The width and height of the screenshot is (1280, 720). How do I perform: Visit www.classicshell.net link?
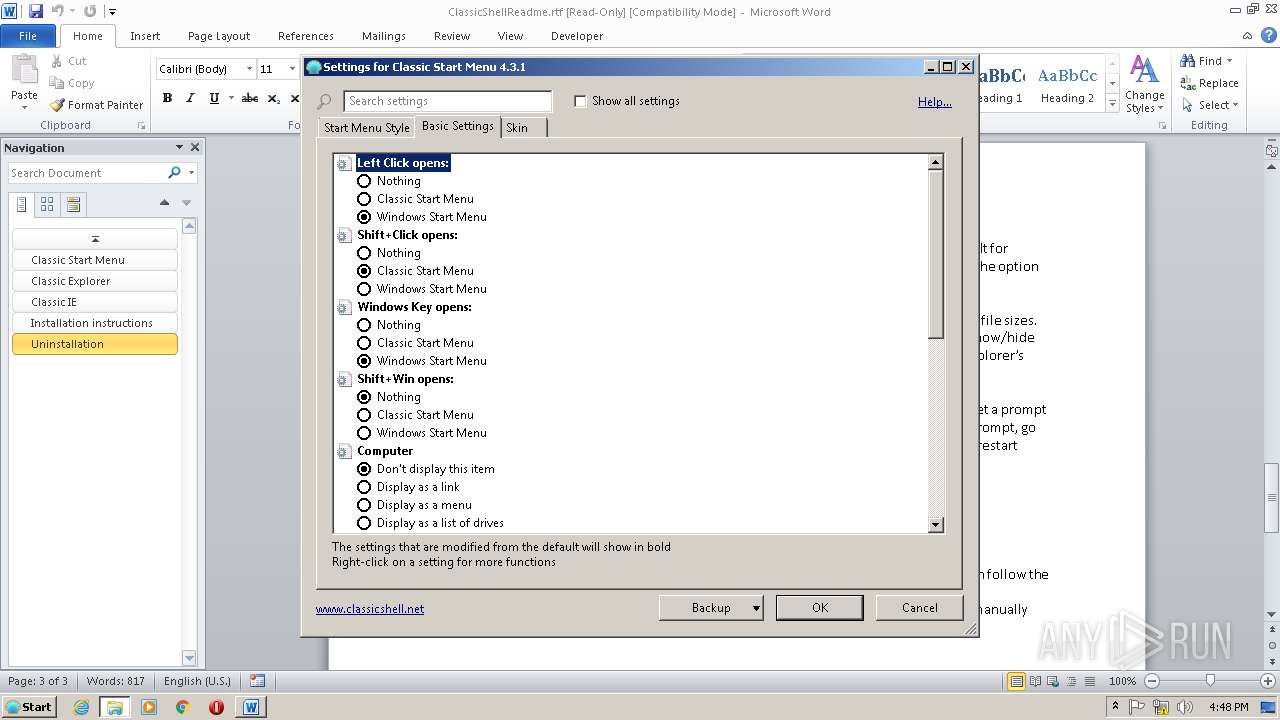[x=370, y=609]
